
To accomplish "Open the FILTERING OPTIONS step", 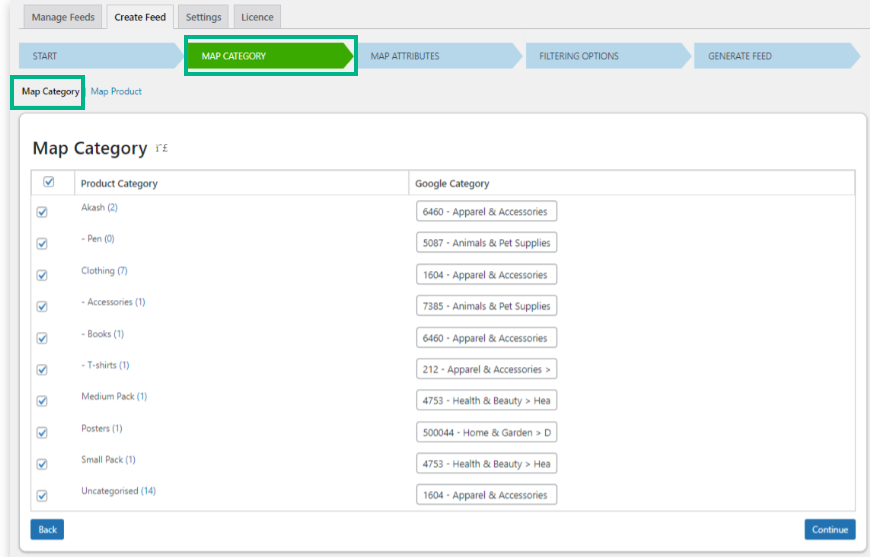I will coord(609,56).
